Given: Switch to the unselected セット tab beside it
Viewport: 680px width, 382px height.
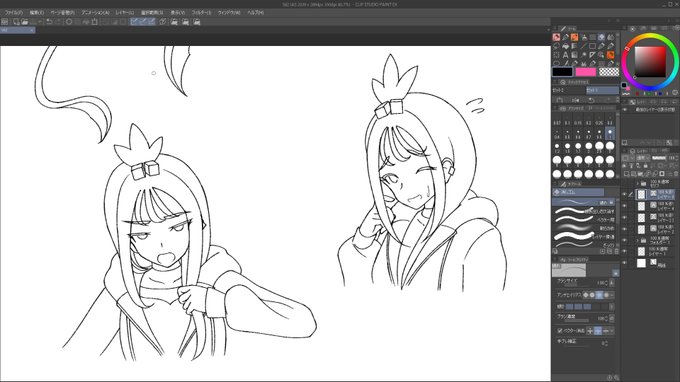Looking at the screenshot, I should coord(569,90).
